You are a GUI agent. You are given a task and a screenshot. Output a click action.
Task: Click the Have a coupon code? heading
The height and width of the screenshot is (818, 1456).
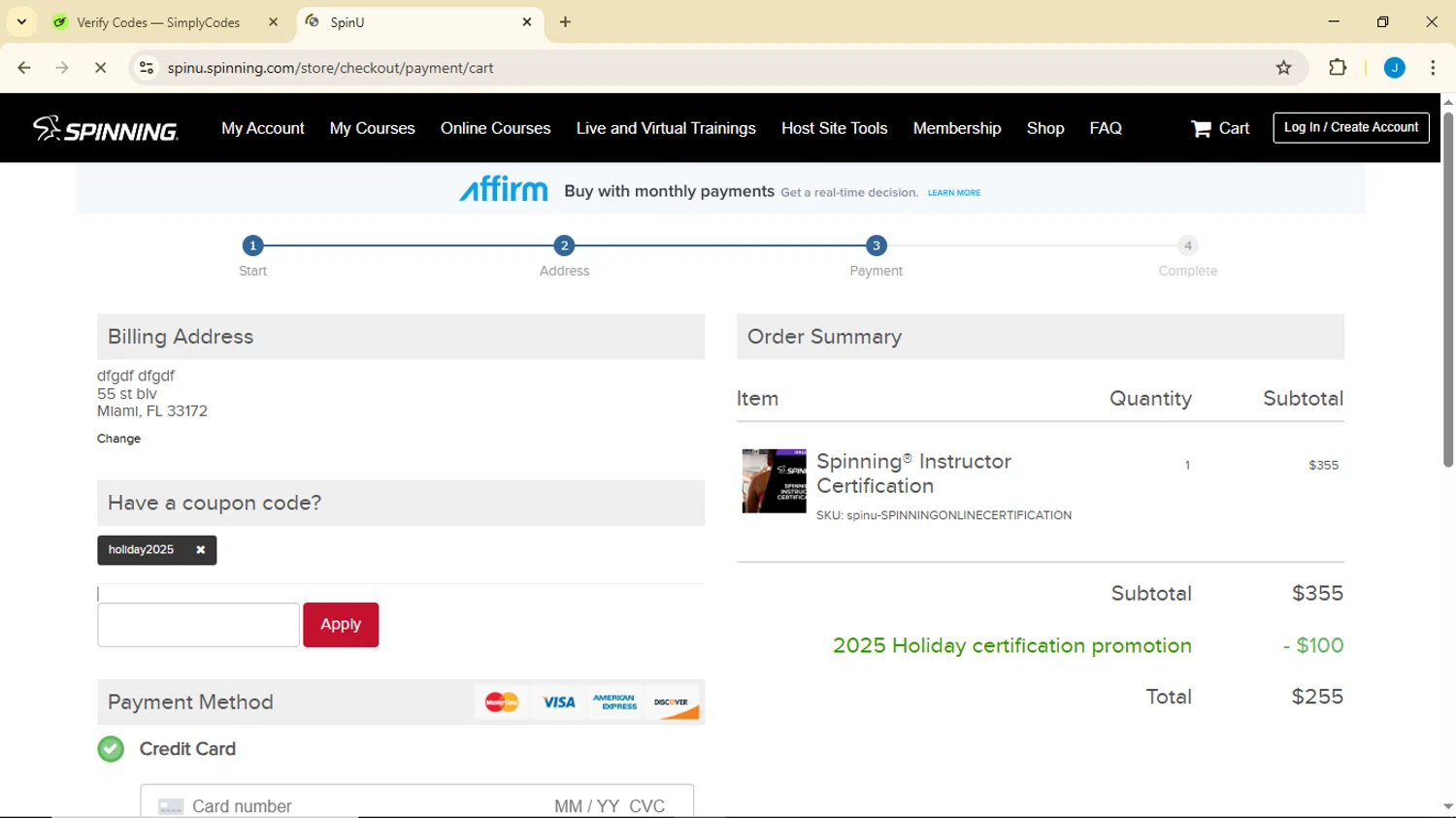[x=215, y=503]
